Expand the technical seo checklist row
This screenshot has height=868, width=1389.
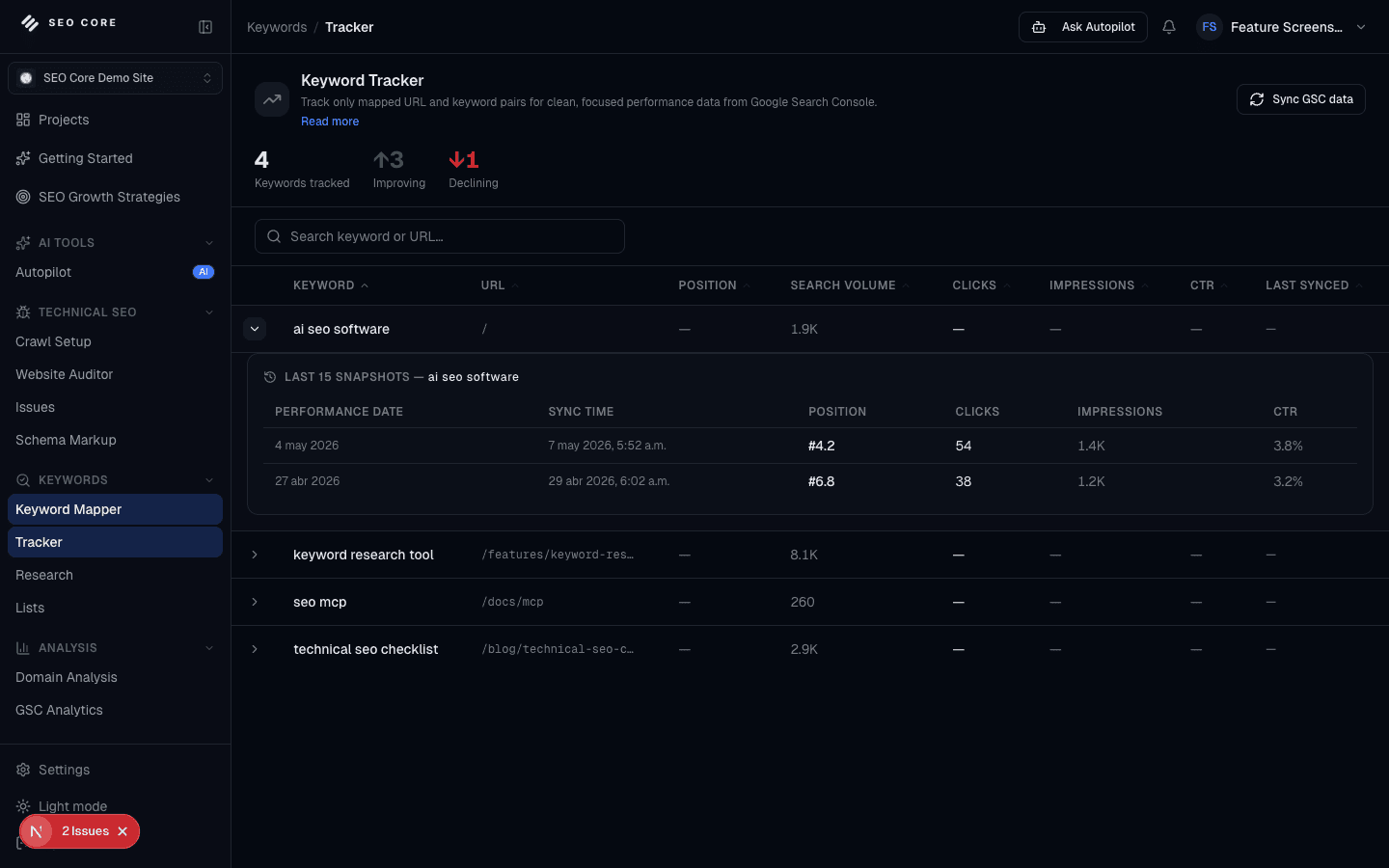(x=255, y=649)
